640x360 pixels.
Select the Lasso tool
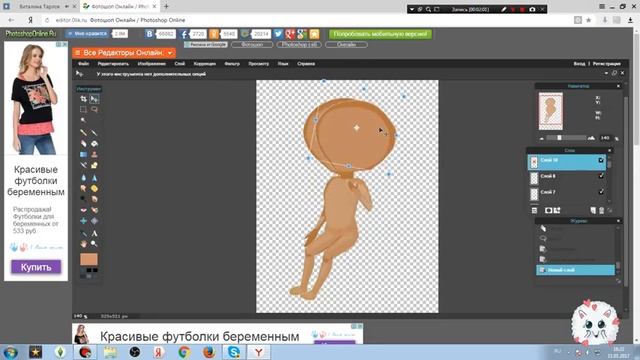pos(94,109)
